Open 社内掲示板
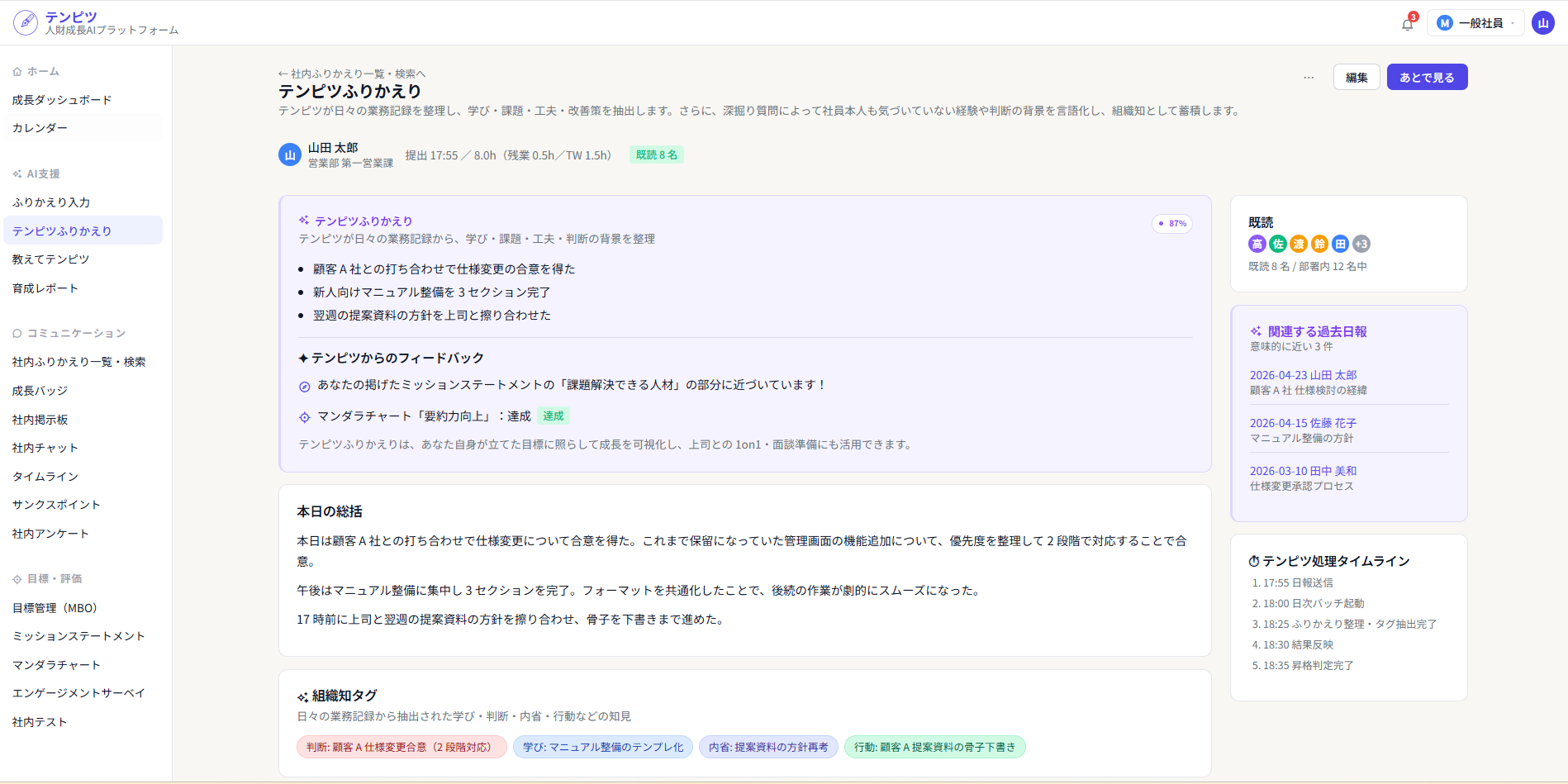Viewport: 1568px width, 784px height. click(x=83, y=420)
